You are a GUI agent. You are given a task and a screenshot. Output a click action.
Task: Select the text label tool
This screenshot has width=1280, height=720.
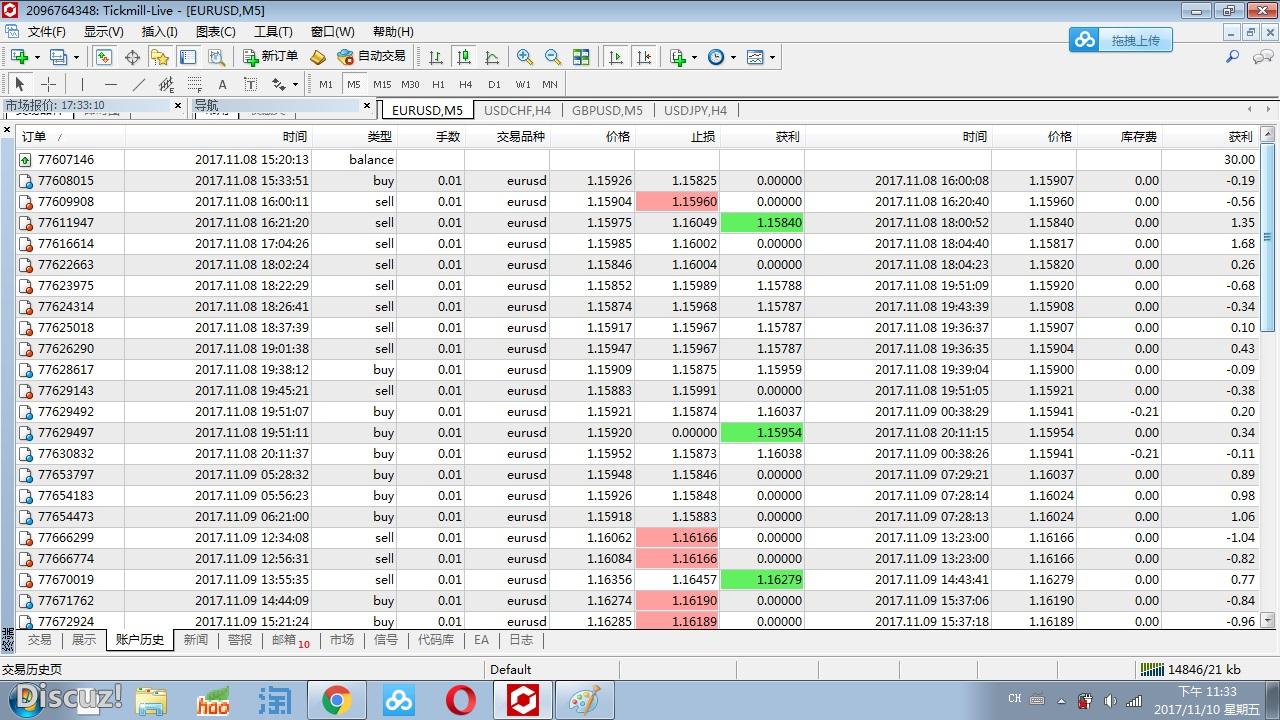[250, 84]
